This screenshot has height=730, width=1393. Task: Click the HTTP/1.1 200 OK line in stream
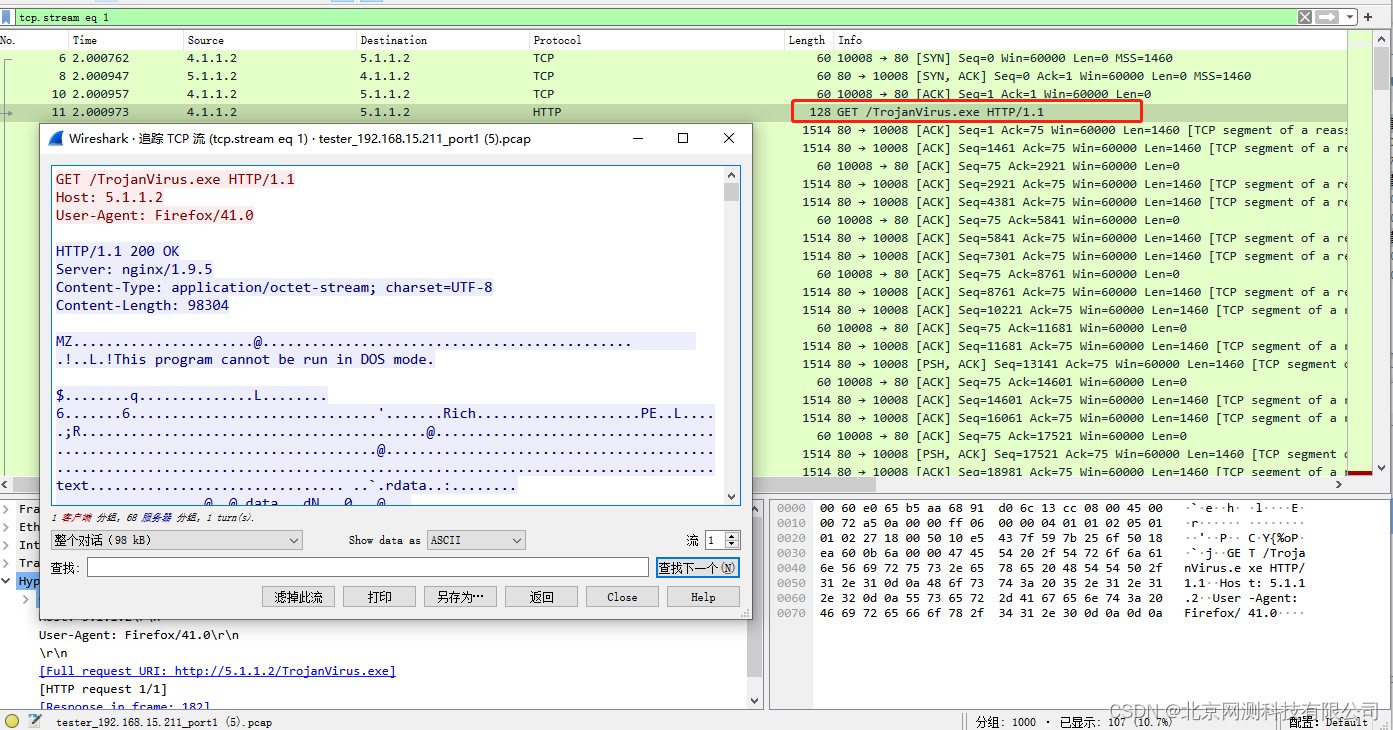118,251
